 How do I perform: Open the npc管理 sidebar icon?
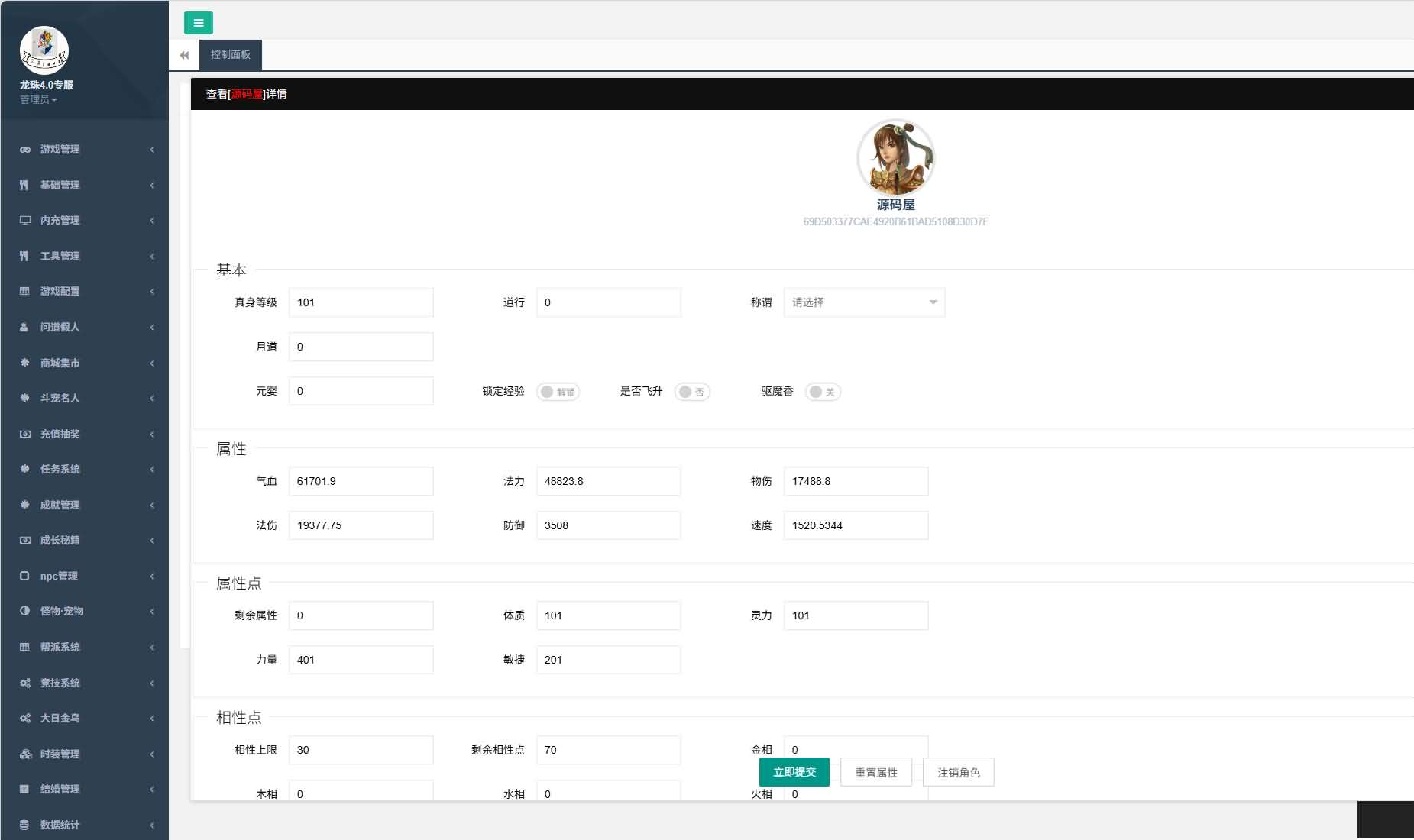click(24, 576)
